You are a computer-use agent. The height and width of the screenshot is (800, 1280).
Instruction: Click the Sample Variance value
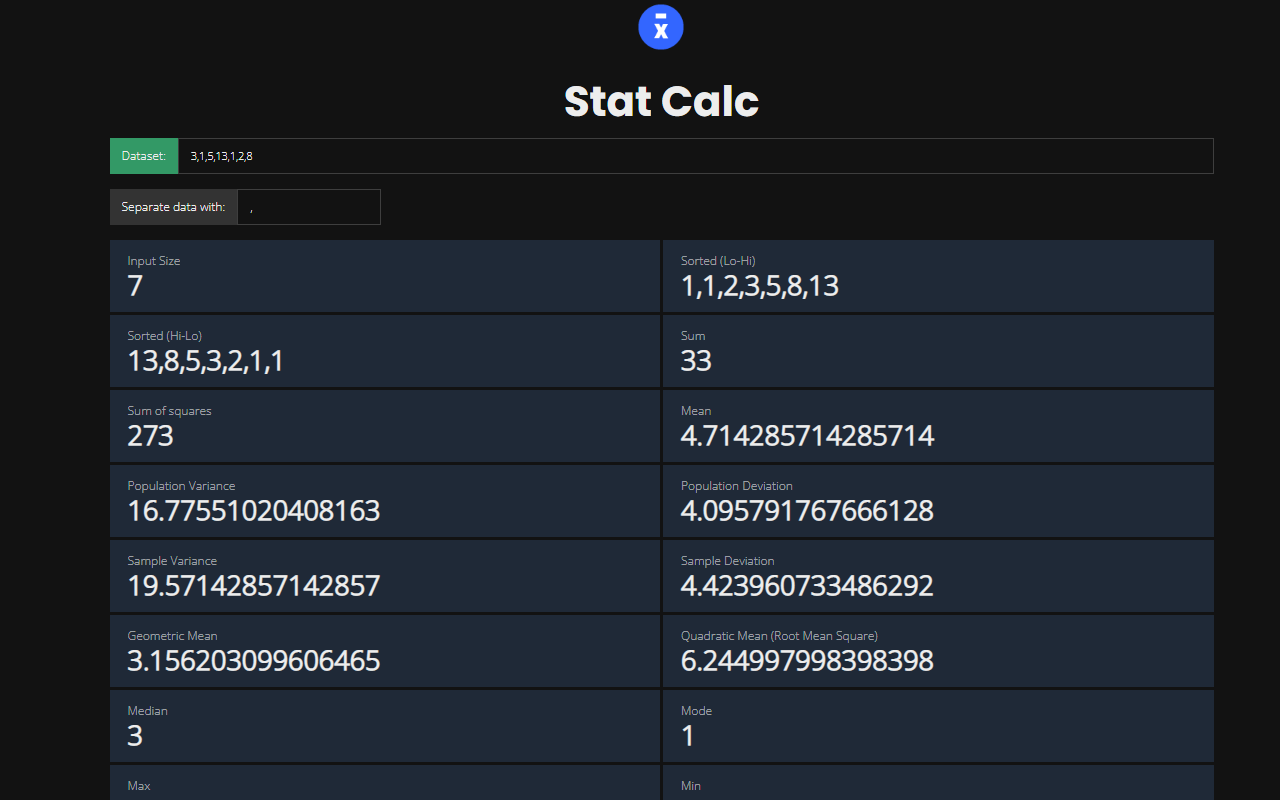(x=254, y=586)
